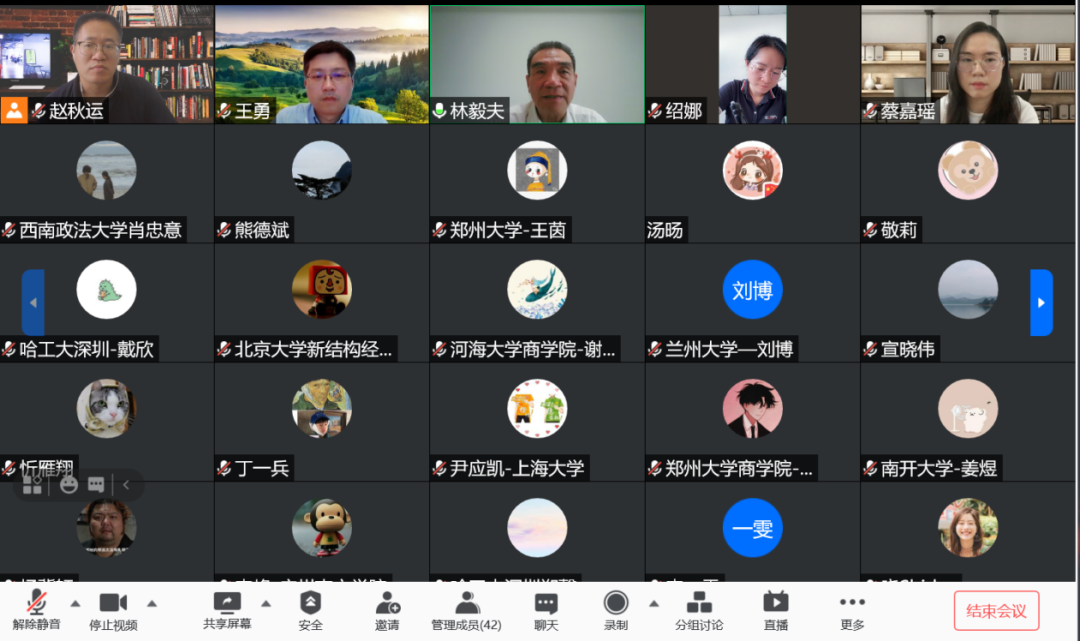Image resolution: width=1080 pixels, height=641 pixels.
Task: Expand recording options arrow next to 录制
Action: pos(654,604)
